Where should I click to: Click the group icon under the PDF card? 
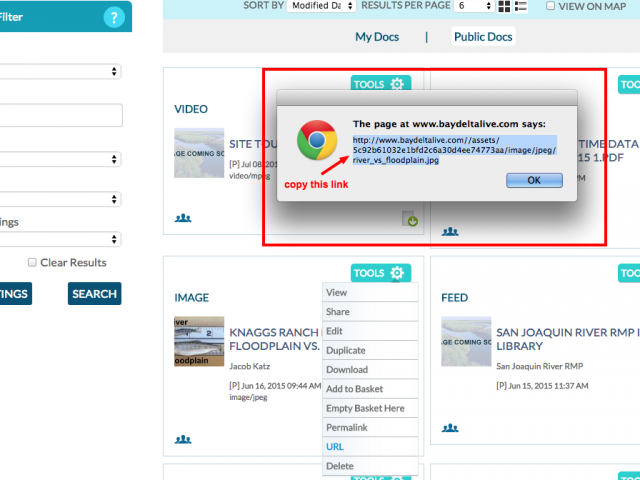(x=450, y=232)
